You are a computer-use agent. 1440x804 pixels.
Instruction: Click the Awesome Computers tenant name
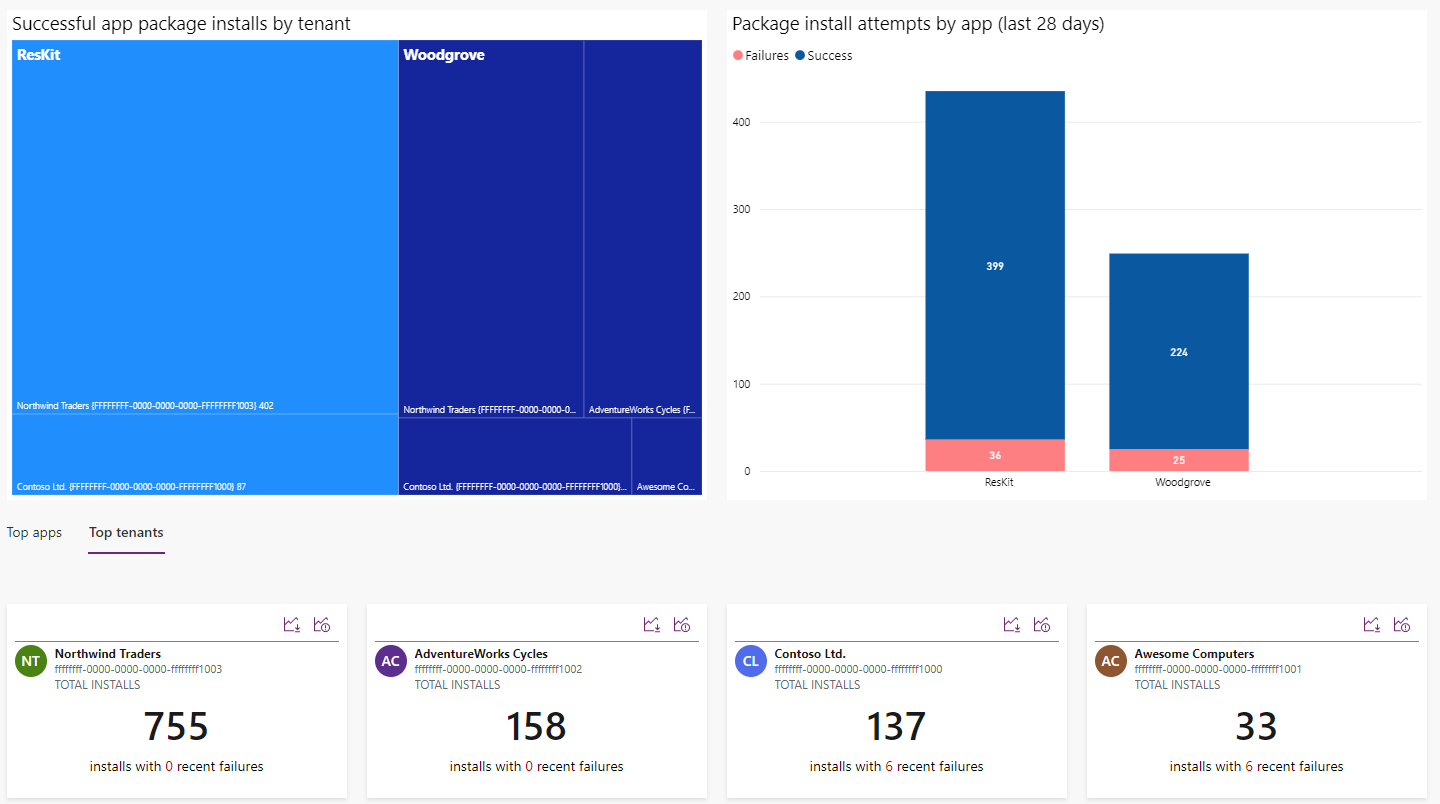pos(1194,654)
